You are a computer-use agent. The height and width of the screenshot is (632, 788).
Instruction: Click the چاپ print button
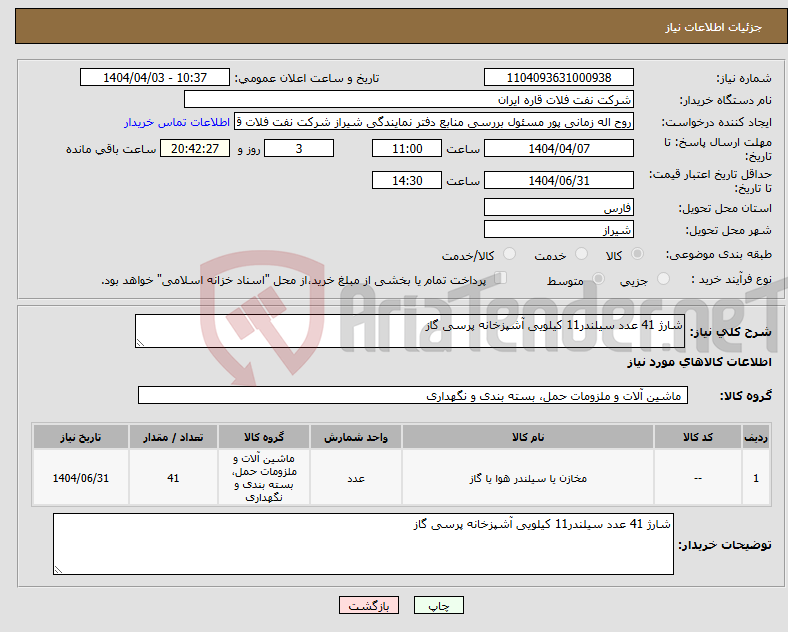point(438,605)
